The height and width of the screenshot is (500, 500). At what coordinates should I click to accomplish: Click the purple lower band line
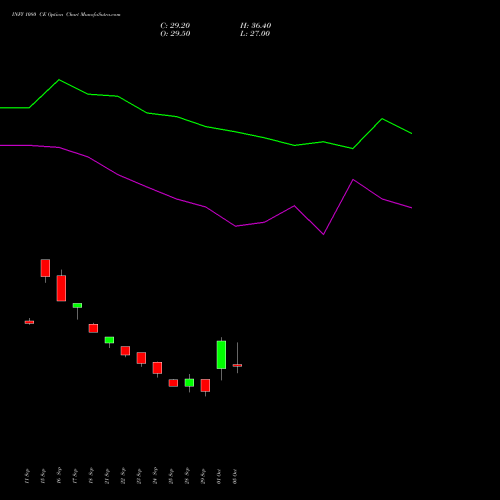[206, 207]
